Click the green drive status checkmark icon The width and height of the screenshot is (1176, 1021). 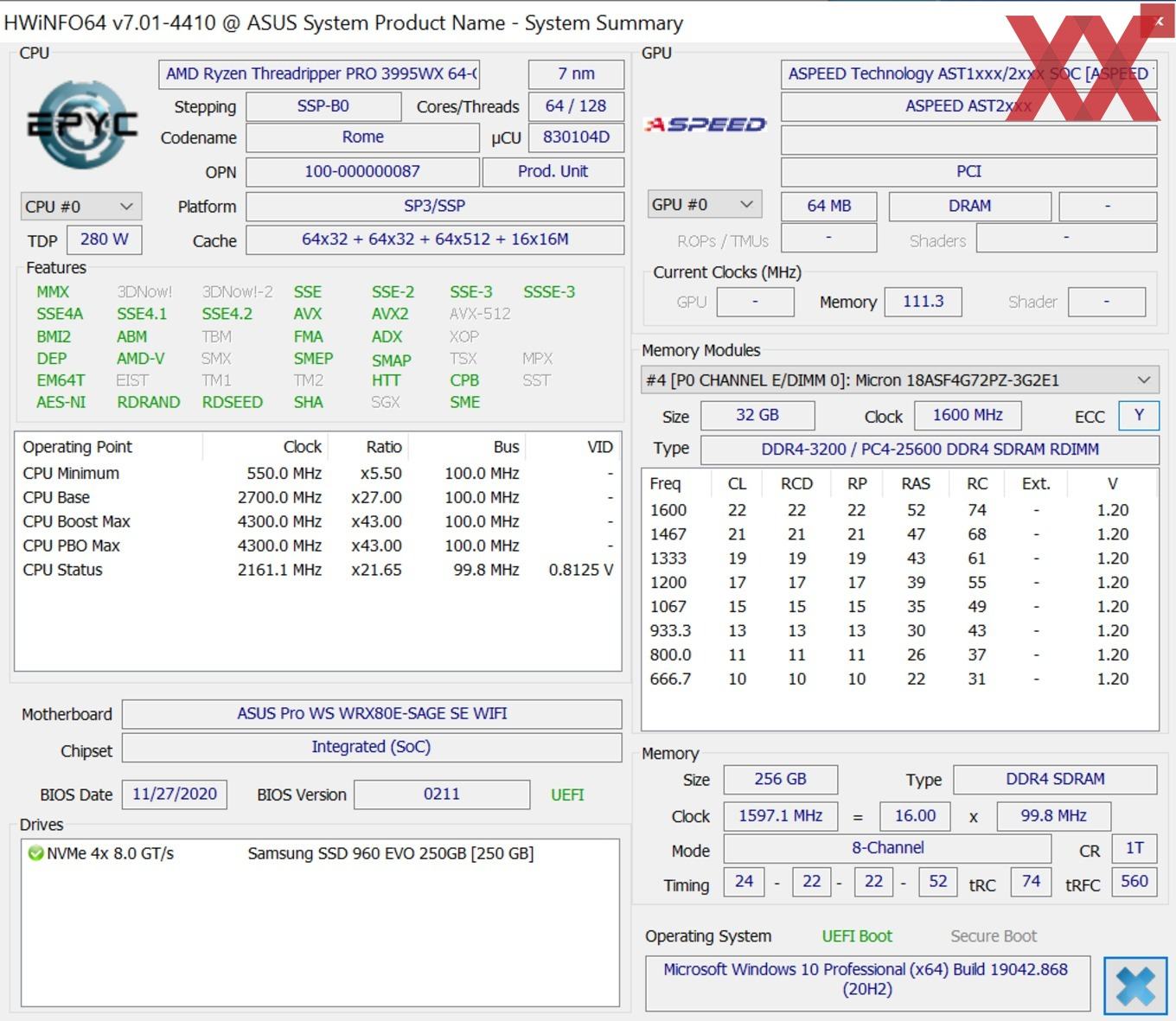[35, 853]
